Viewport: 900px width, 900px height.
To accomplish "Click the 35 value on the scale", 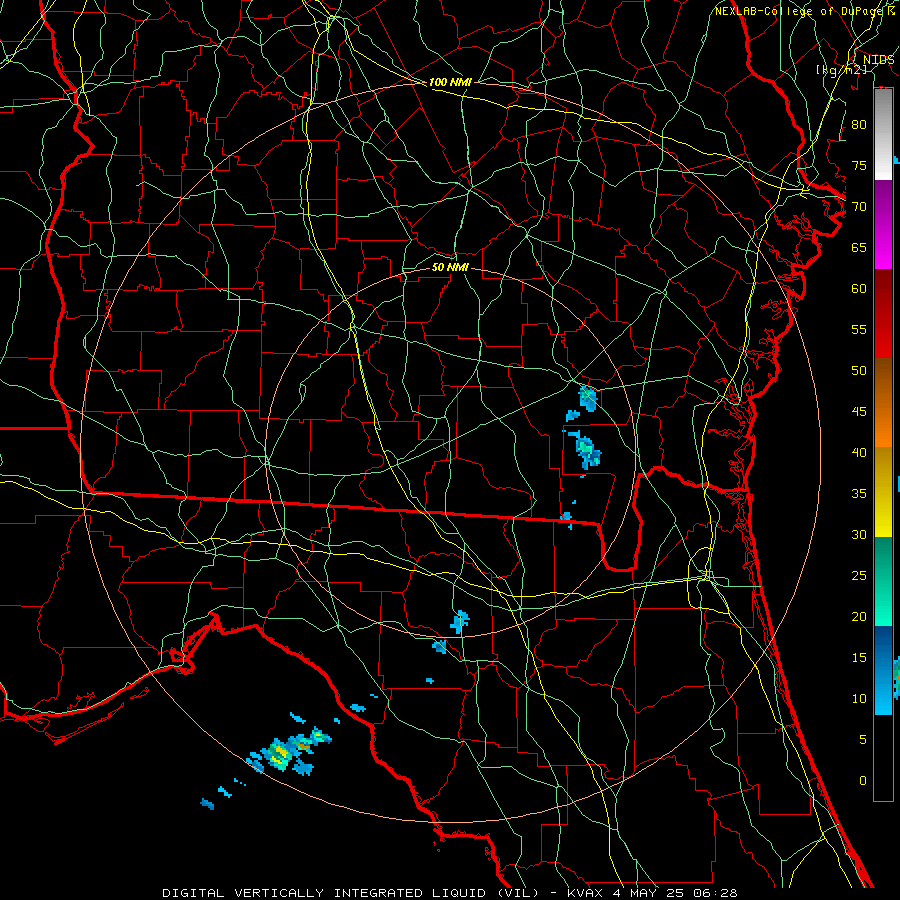I will click(x=859, y=494).
